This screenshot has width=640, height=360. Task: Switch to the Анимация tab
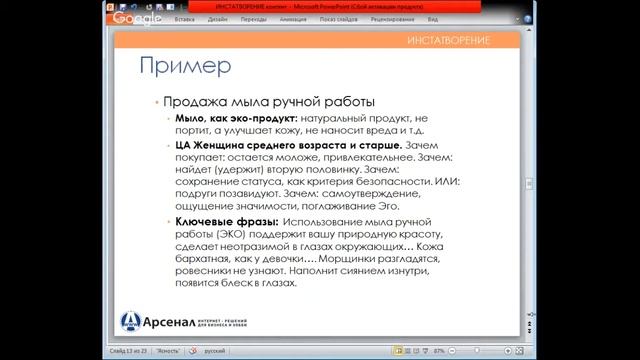pyautogui.click(x=293, y=19)
